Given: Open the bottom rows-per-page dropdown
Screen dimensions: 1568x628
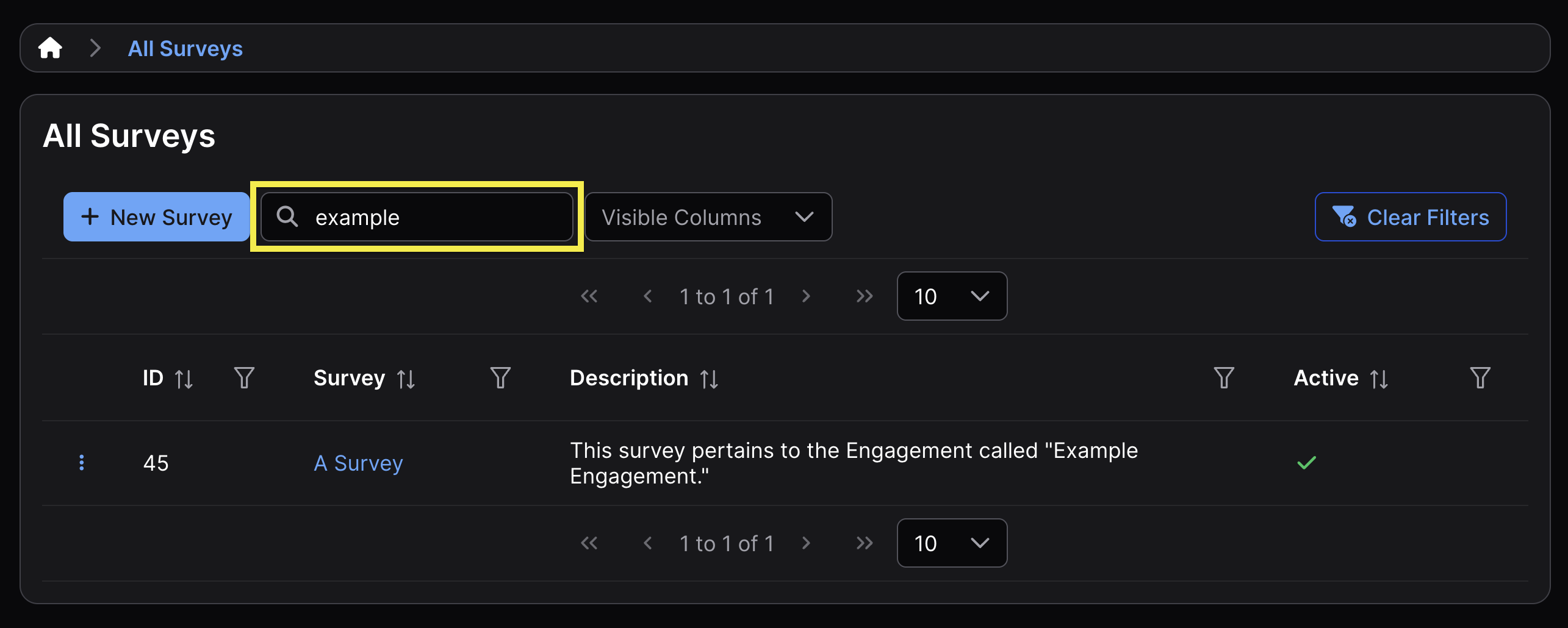Looking at the screenshot, I should point(951,543).
